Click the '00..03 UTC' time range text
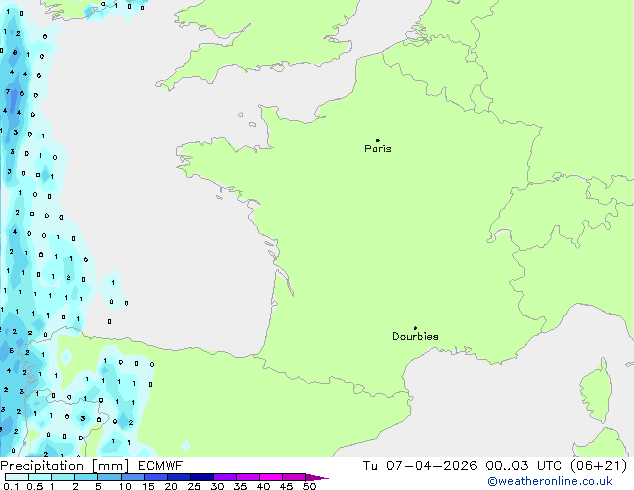The image size is (634, 490). pyautogui.click(x=524, y=466)
